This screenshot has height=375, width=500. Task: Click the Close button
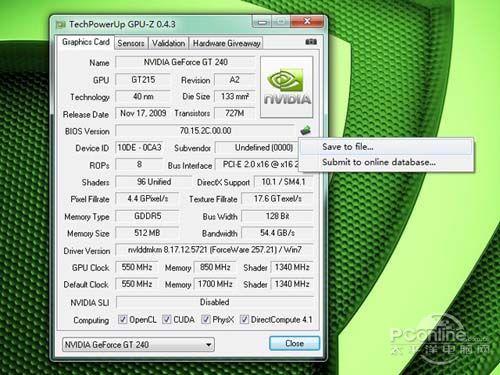294,343
